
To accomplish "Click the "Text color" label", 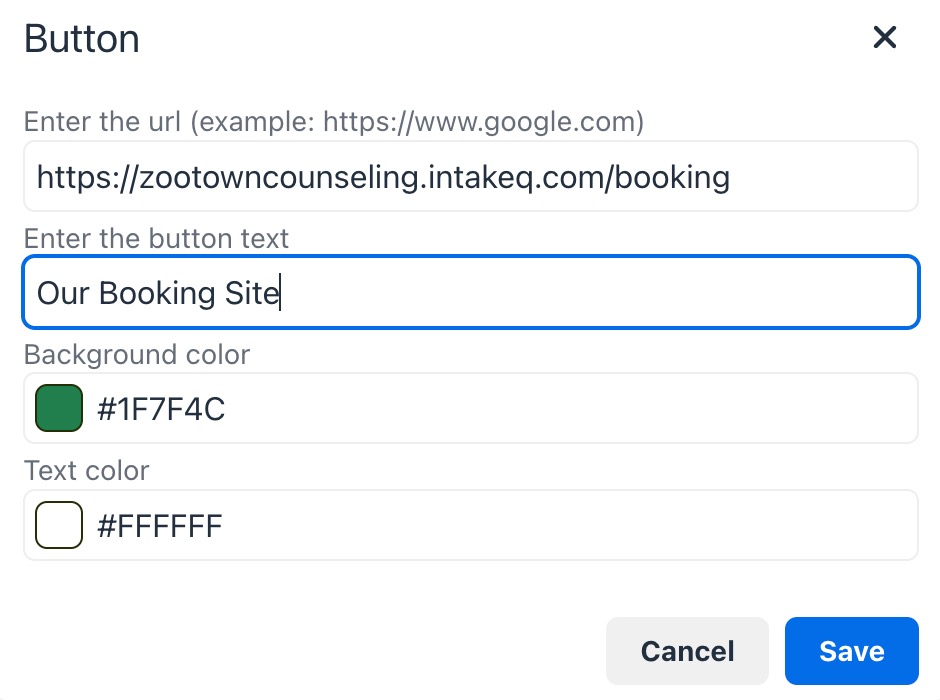I will tap(86, 470).
